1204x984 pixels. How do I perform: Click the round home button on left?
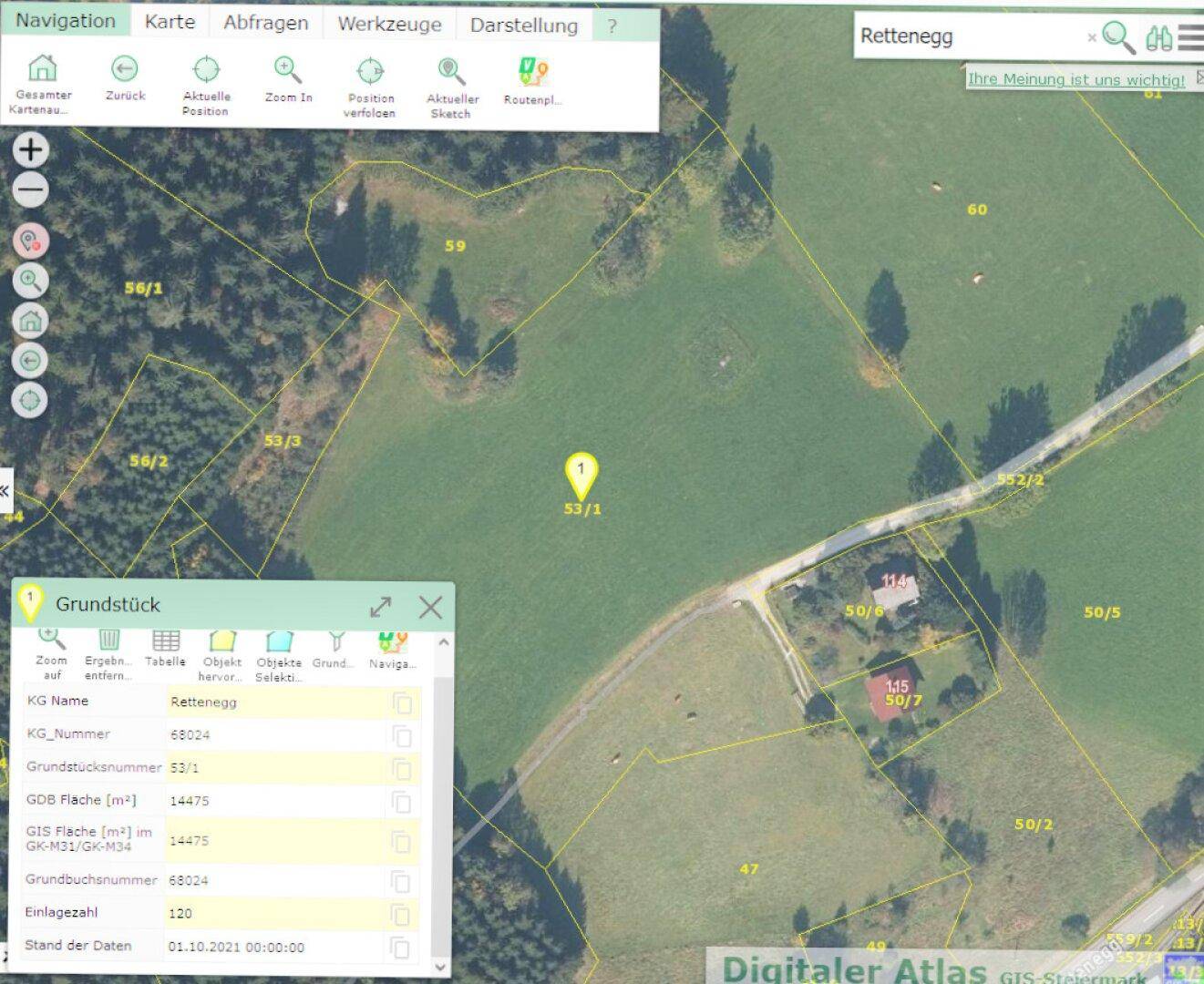[x=30, y=321]
